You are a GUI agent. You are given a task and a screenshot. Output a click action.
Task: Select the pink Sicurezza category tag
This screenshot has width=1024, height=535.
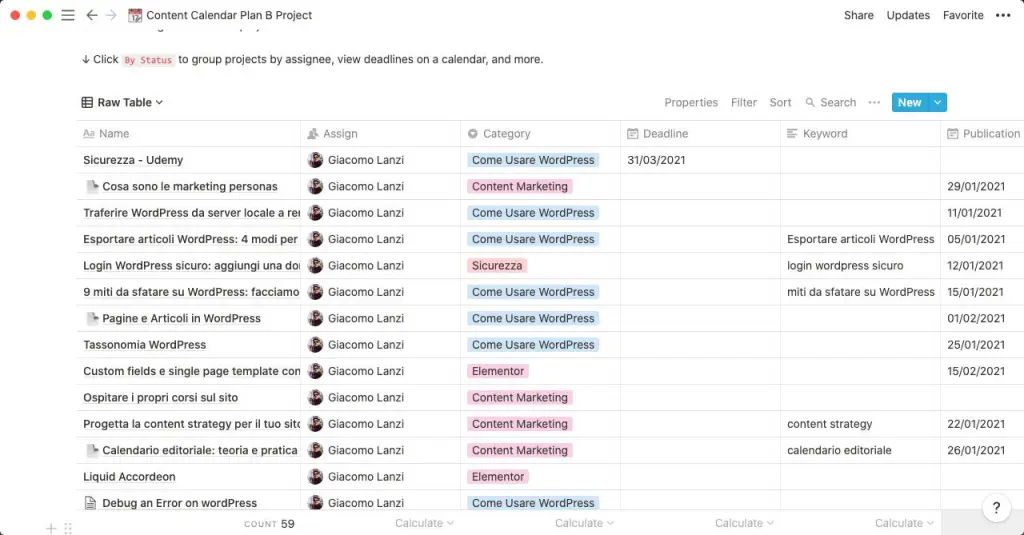497,266
